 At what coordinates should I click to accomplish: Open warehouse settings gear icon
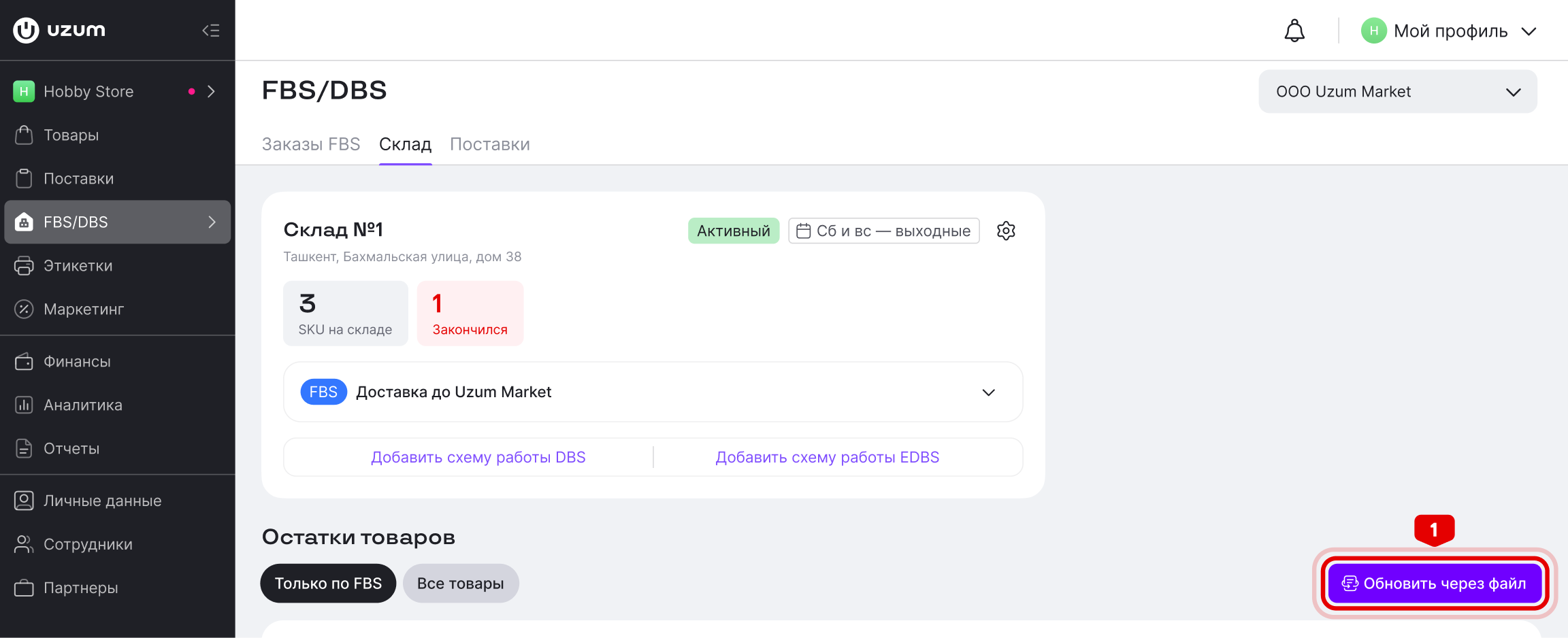tap(1006, 231)
